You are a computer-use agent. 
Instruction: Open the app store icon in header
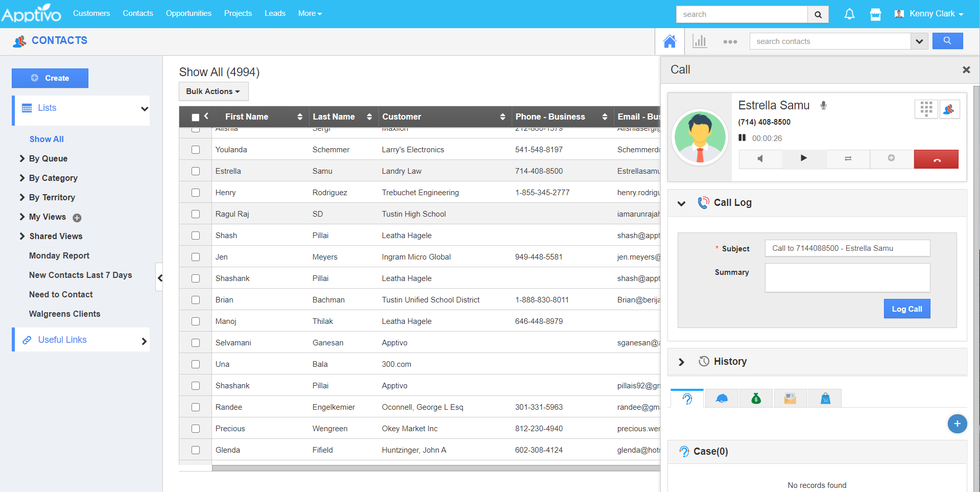(x=875, y=14)
